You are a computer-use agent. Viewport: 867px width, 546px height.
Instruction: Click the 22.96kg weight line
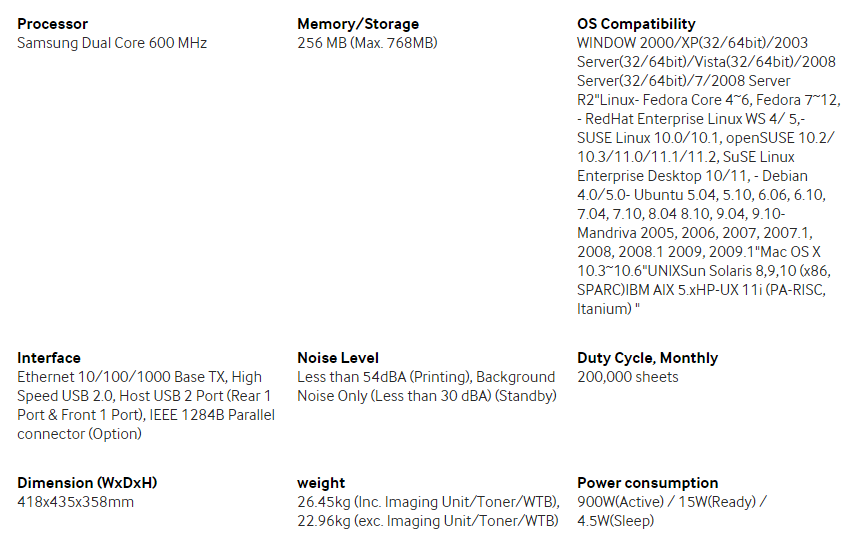pyautogui.click(x=427, y=521)
